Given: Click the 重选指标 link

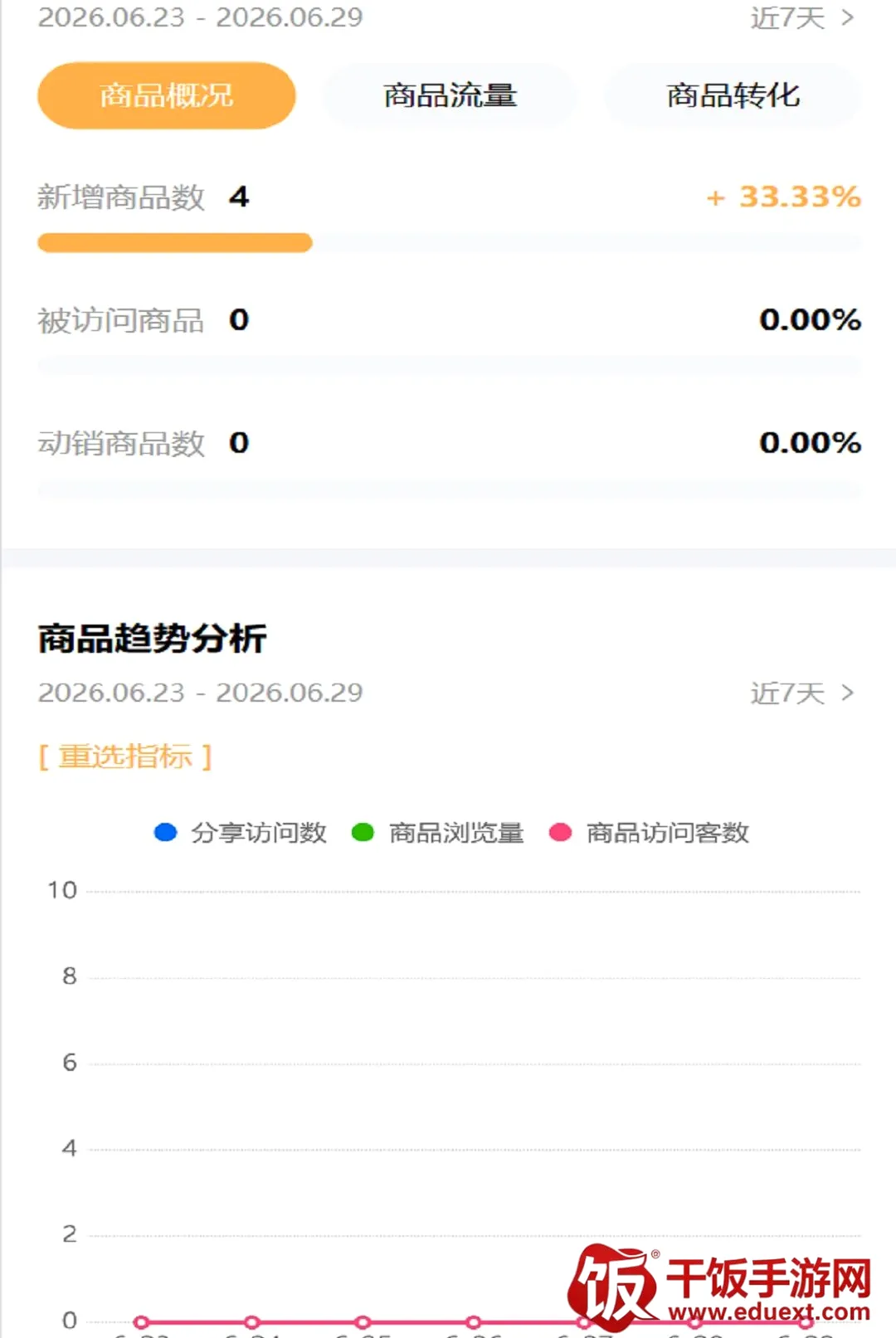Looking at the screenshot, I should 125,757.
